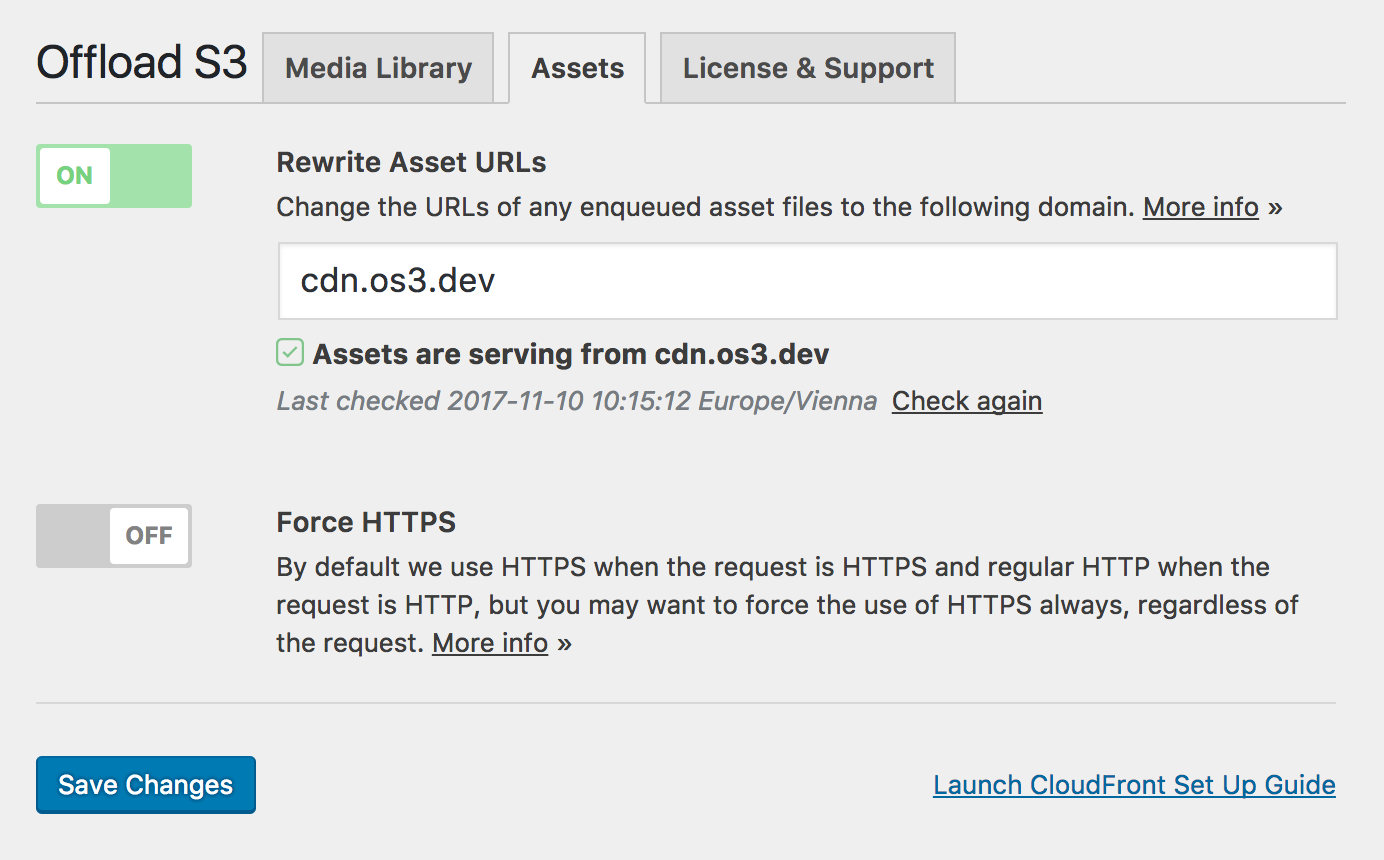Click 'Assets are serving from cdn.os3.dev' text
The width and height of the screenshot is (1384, 860).
coord(571,354)
